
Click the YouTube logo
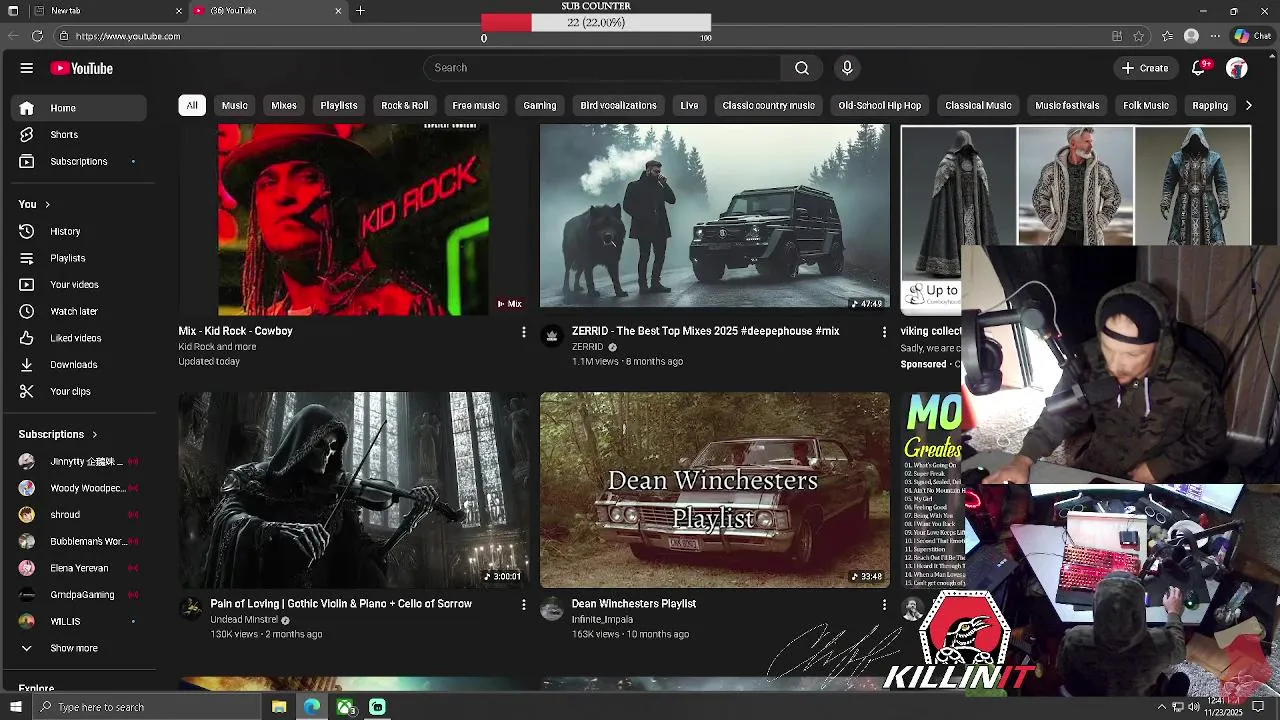[82, 68]
